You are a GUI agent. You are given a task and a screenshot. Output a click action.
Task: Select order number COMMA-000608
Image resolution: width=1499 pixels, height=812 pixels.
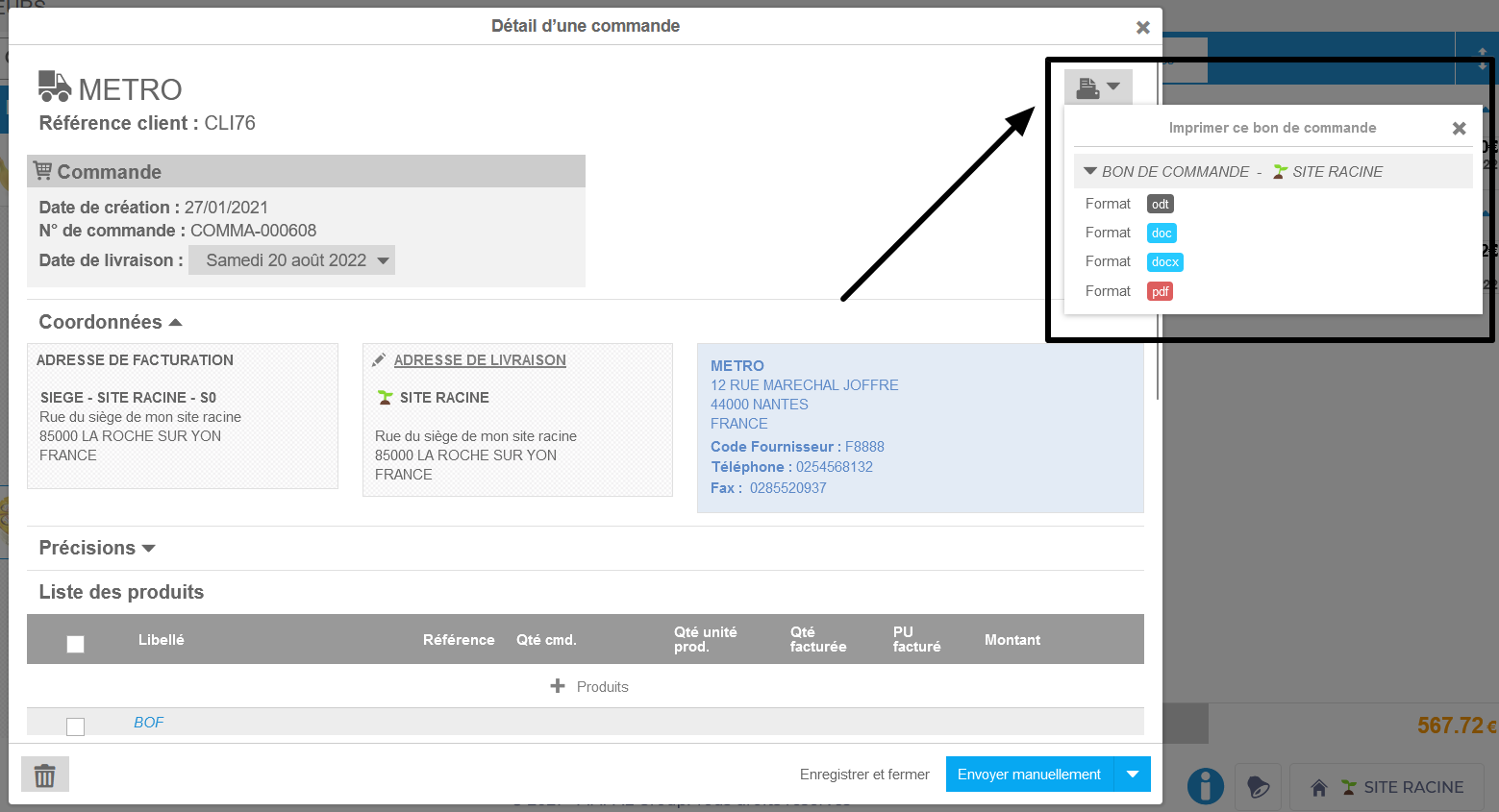(253, 231)
